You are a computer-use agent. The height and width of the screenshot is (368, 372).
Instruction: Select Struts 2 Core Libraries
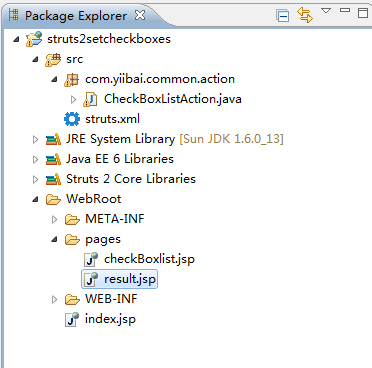pos(131,179)
